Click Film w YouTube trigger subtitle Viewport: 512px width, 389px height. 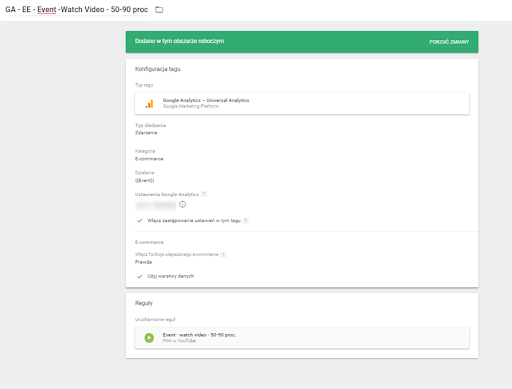coord(179,341)
